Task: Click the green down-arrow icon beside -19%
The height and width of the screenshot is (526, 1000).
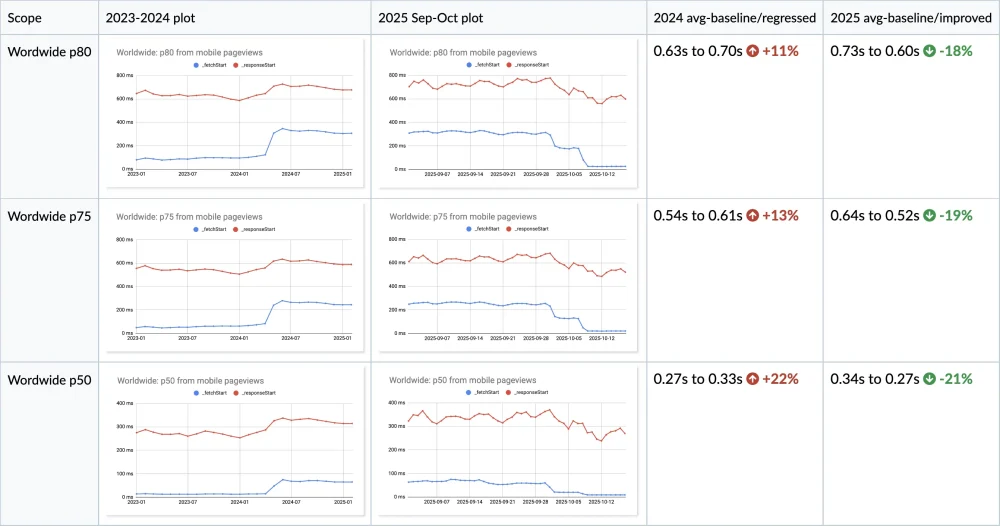Action: 929,215
